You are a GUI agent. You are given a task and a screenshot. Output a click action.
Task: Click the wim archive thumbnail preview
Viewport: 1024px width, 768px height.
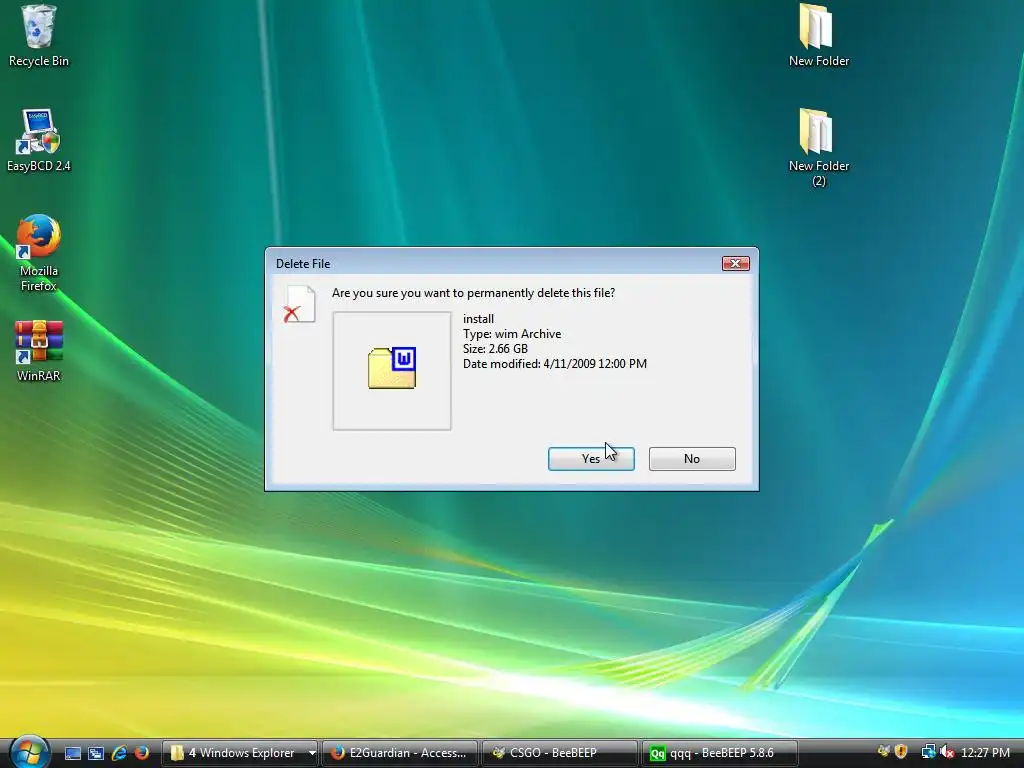click(392, 370)
